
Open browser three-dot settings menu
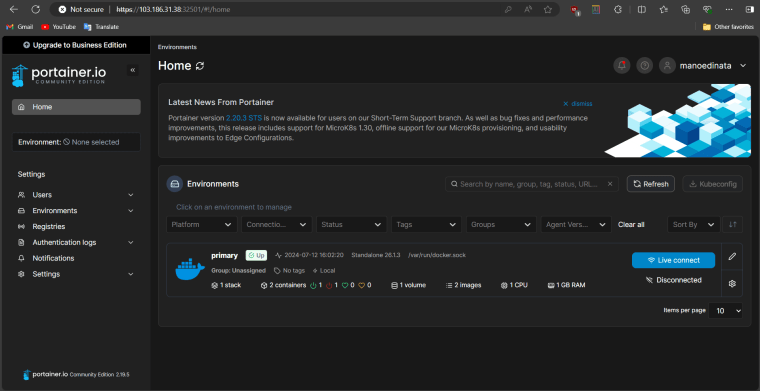(x=729, y=9)
